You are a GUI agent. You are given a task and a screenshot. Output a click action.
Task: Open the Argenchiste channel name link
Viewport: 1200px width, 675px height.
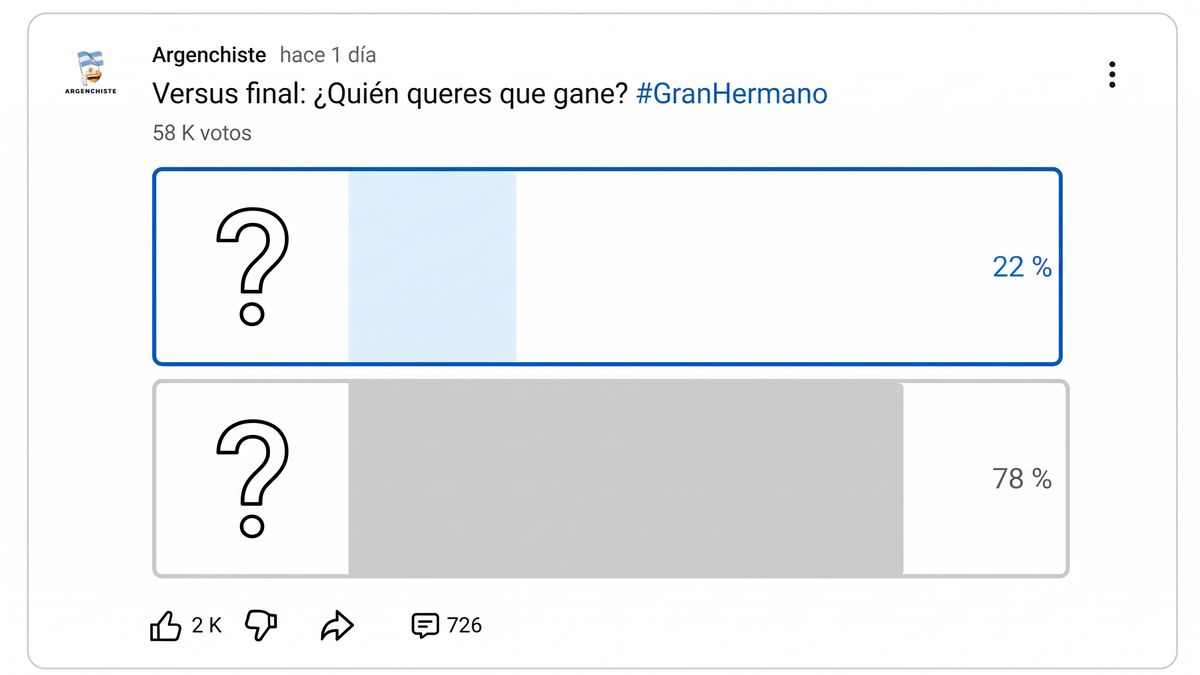(x=209, y=54)
